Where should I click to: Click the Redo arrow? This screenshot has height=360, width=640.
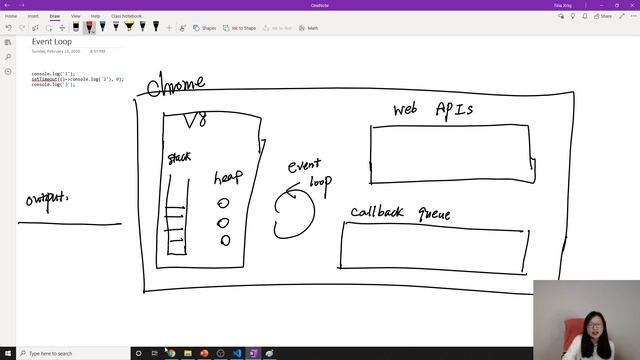[x=22, y=28]
